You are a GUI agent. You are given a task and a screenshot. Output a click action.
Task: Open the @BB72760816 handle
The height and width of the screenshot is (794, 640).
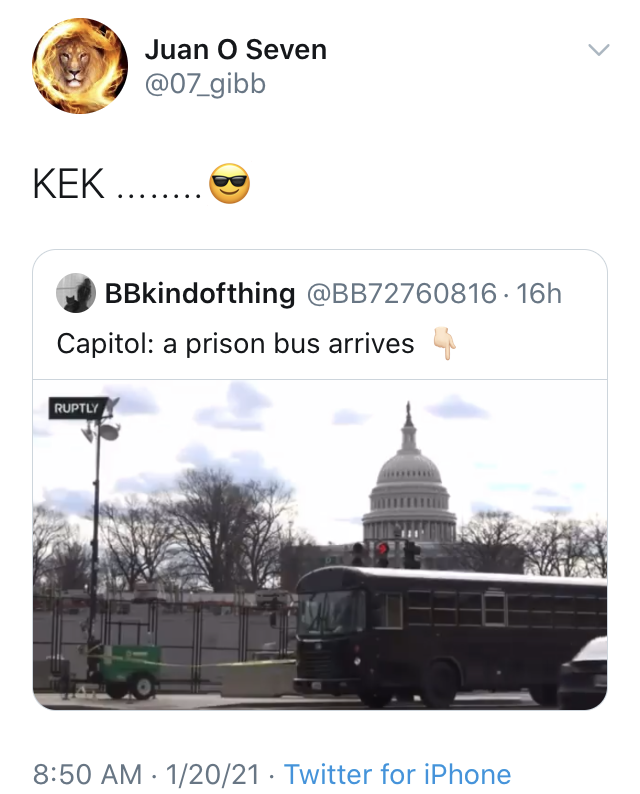[402, 293]
